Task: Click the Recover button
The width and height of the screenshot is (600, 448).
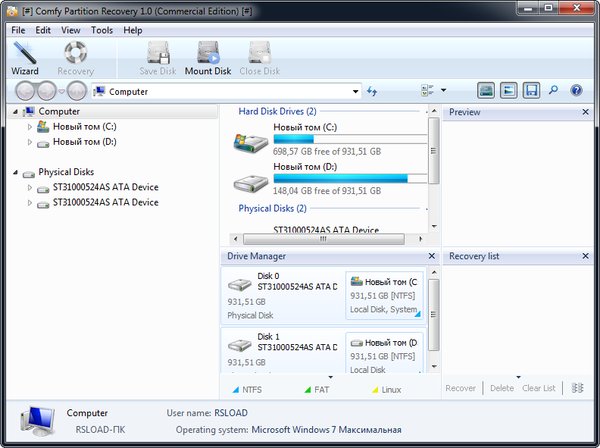Action: click(x=460, y=388)
